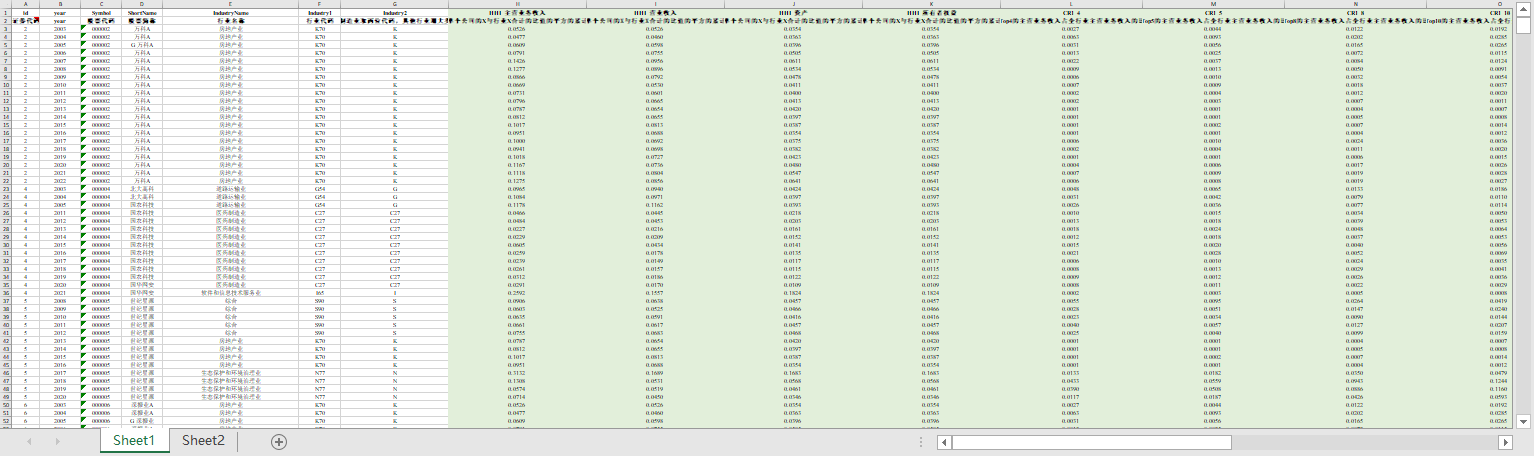Select the 'IndustryName' header cell
This screenshot has width=1534, height=456.
coord(231,12)
